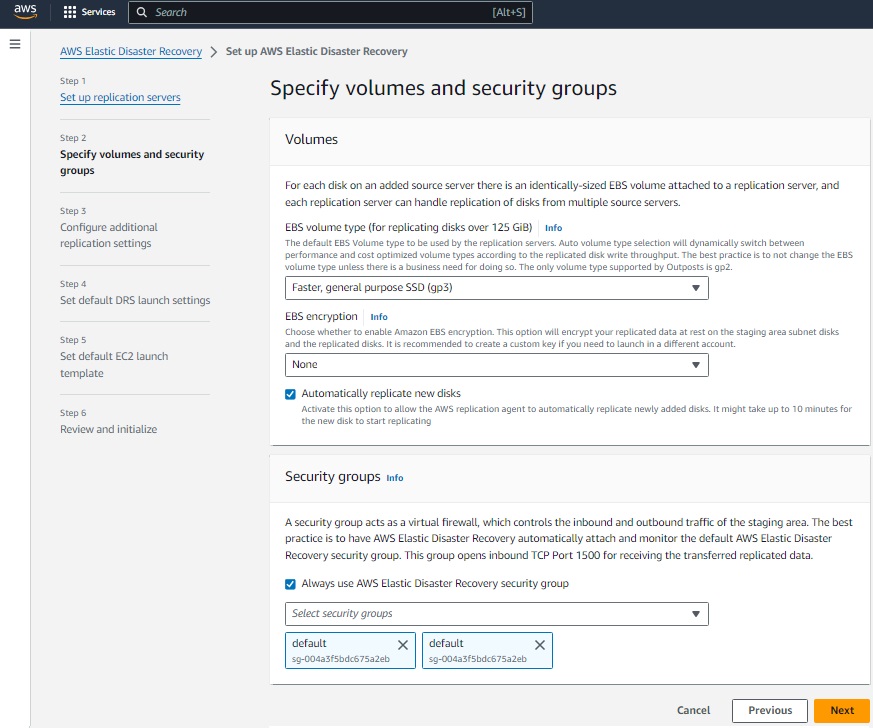Open Info next to Security groups heading
This screenshot has width=873, height=728.
point(395,478)
